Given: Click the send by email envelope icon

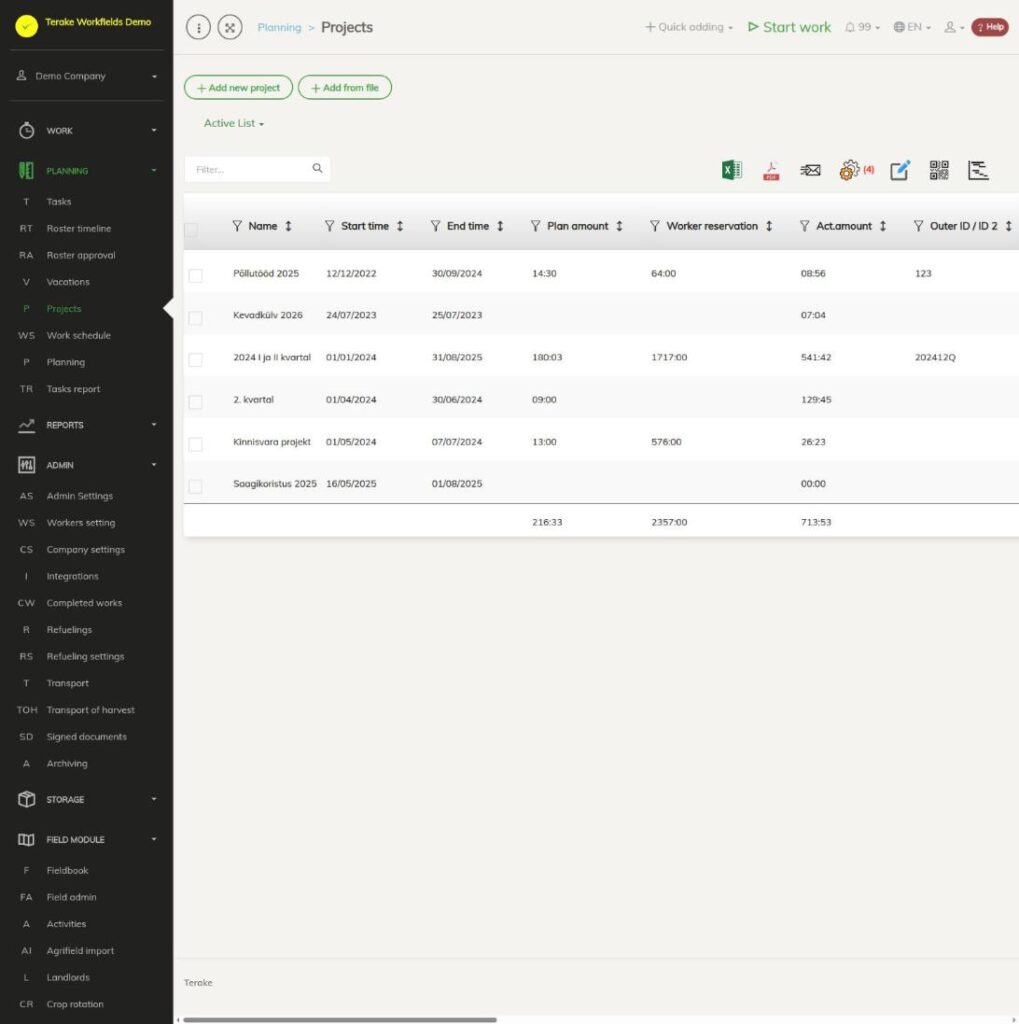Looking at the screenshot, I should coord(810,170).
